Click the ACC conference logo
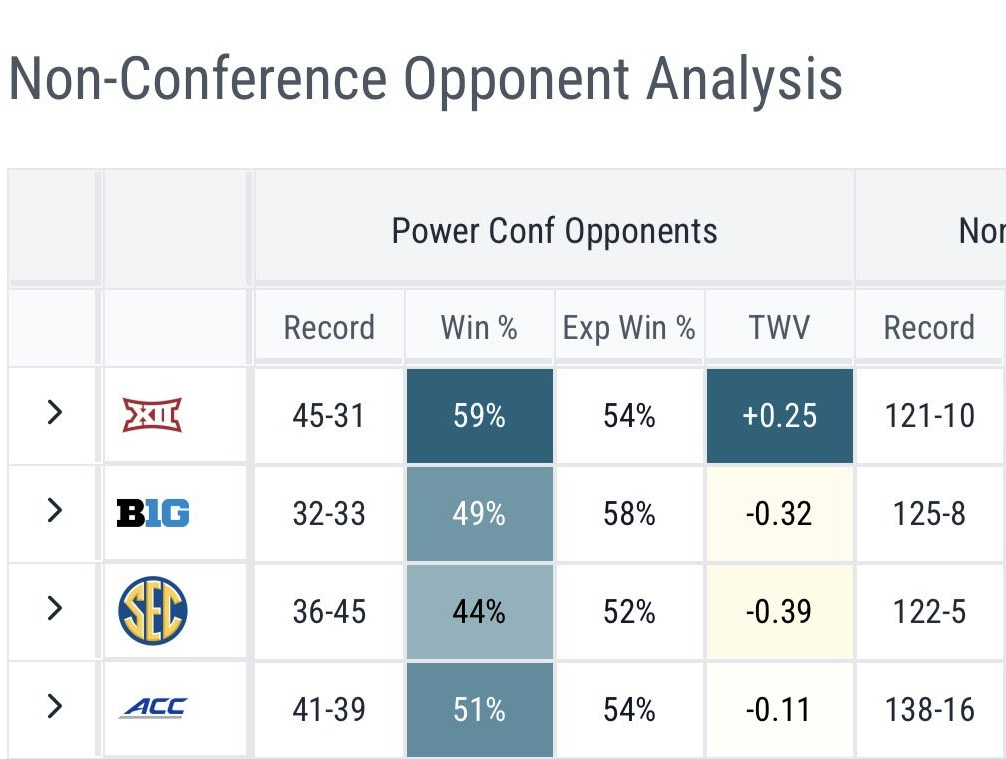This screenshot has height=759, width=1006. tap(152, 709)
